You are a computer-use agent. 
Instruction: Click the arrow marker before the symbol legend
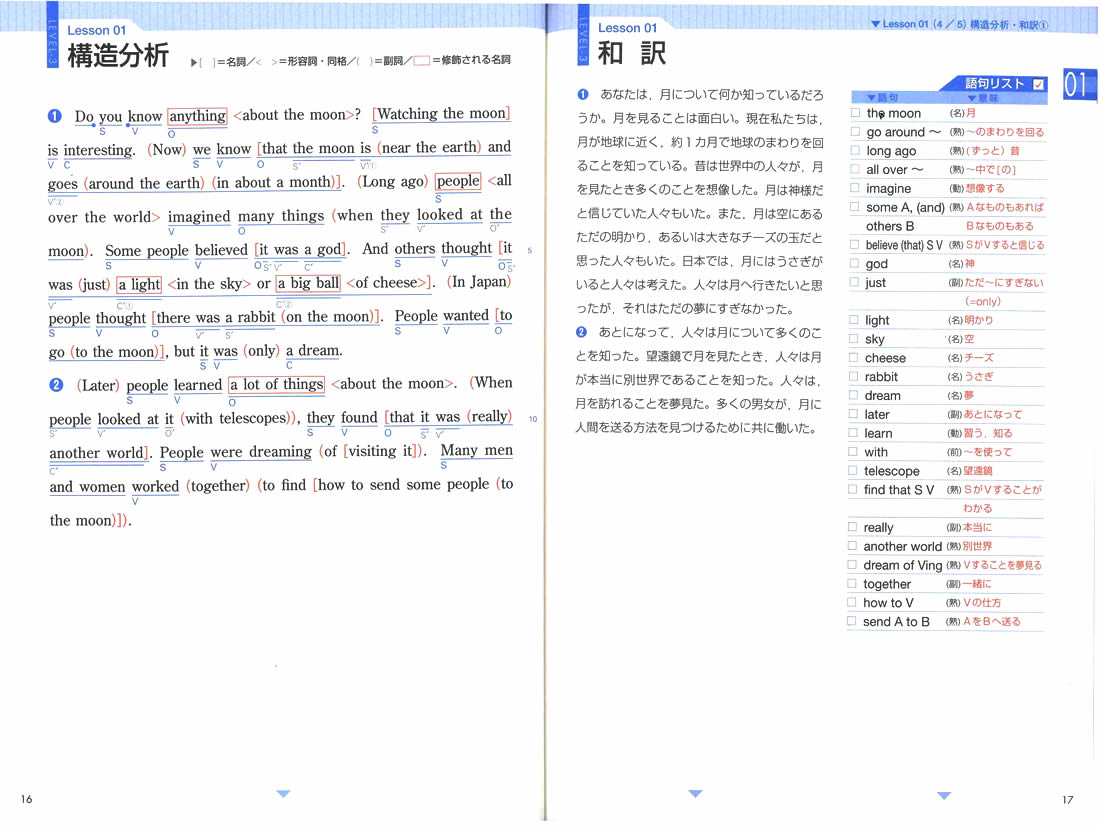coord(194,62)
